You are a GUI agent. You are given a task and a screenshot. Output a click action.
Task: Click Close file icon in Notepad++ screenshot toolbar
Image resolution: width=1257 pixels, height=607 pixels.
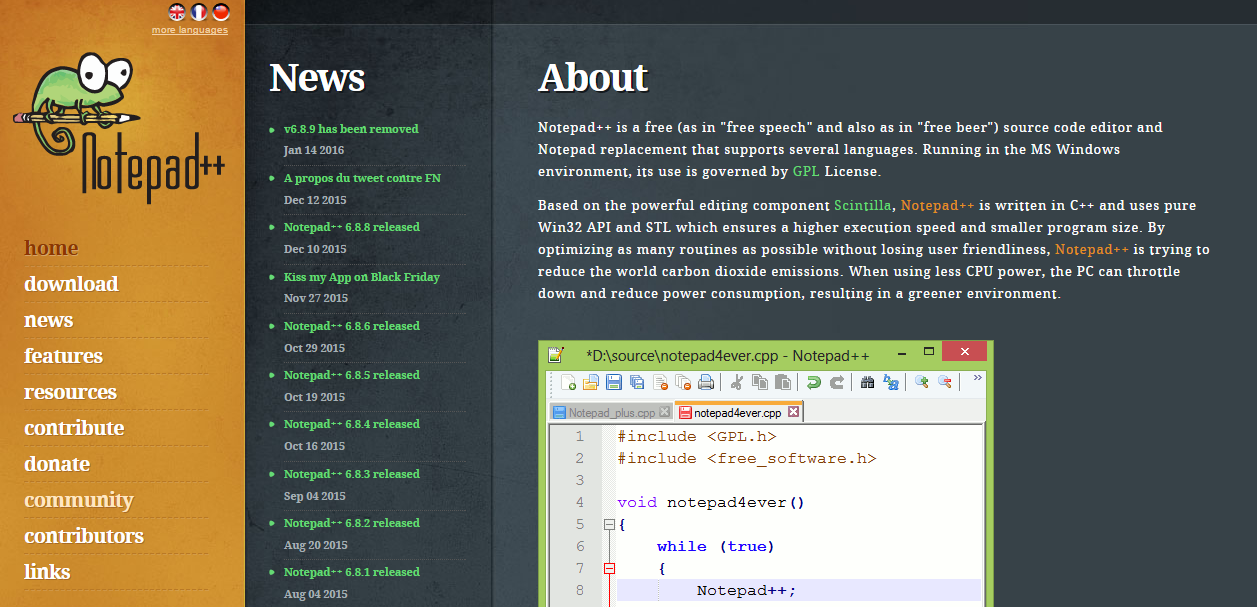[660, 382]
